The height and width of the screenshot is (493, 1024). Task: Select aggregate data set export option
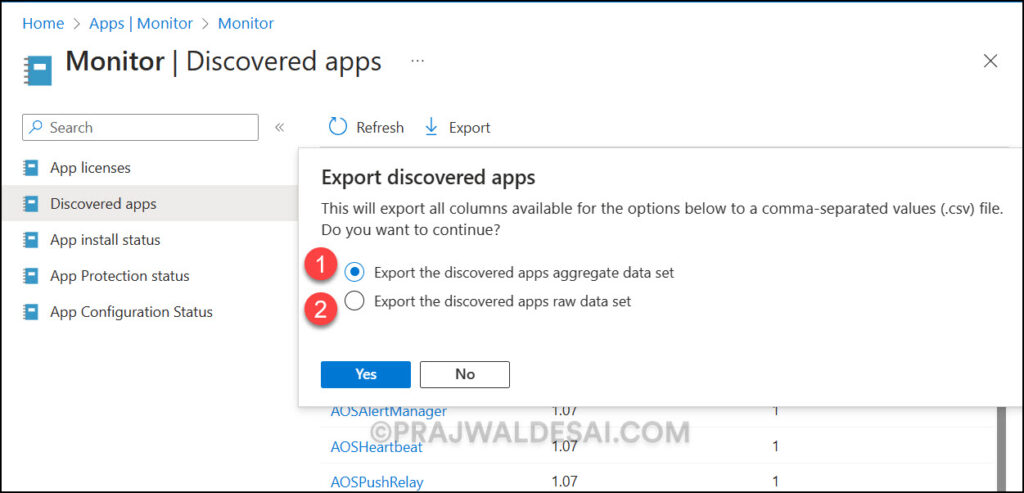click(x=354, y=272)
